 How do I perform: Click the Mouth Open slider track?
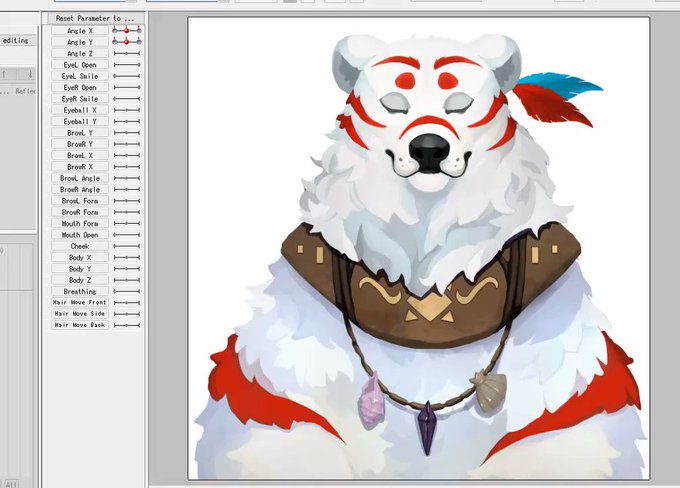pos(127,234)
